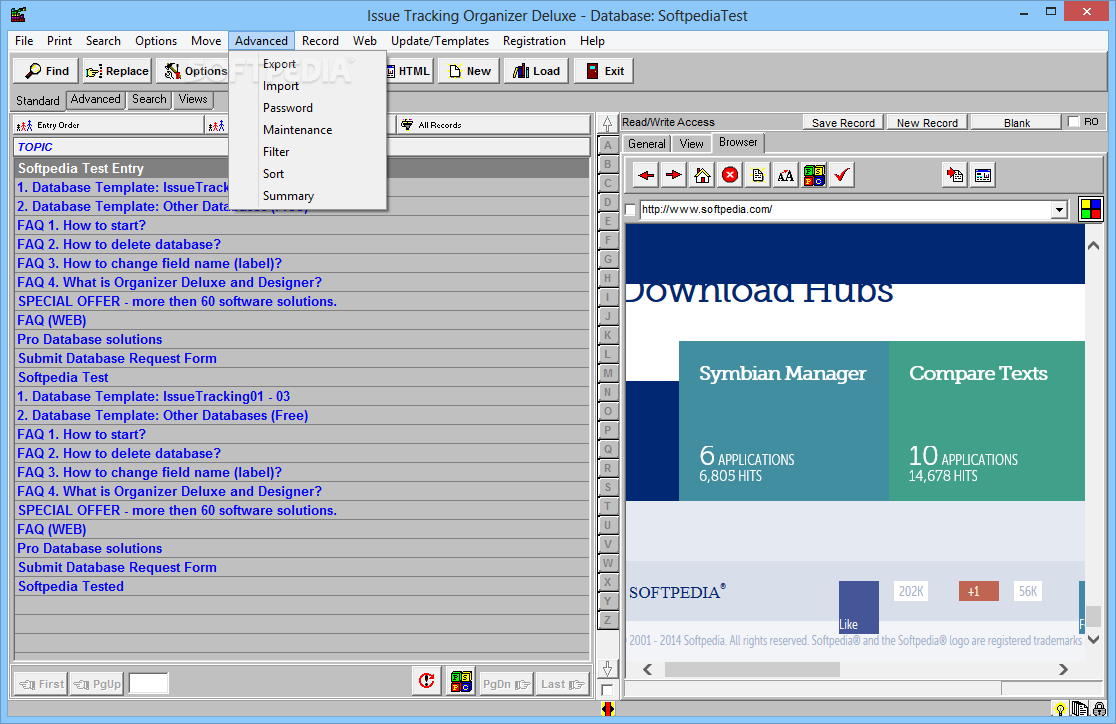This screenshot has height=724, width=1116.
Task: Go forward with the red right arrow
Action: pyautogui.click(x=674, y=175)
